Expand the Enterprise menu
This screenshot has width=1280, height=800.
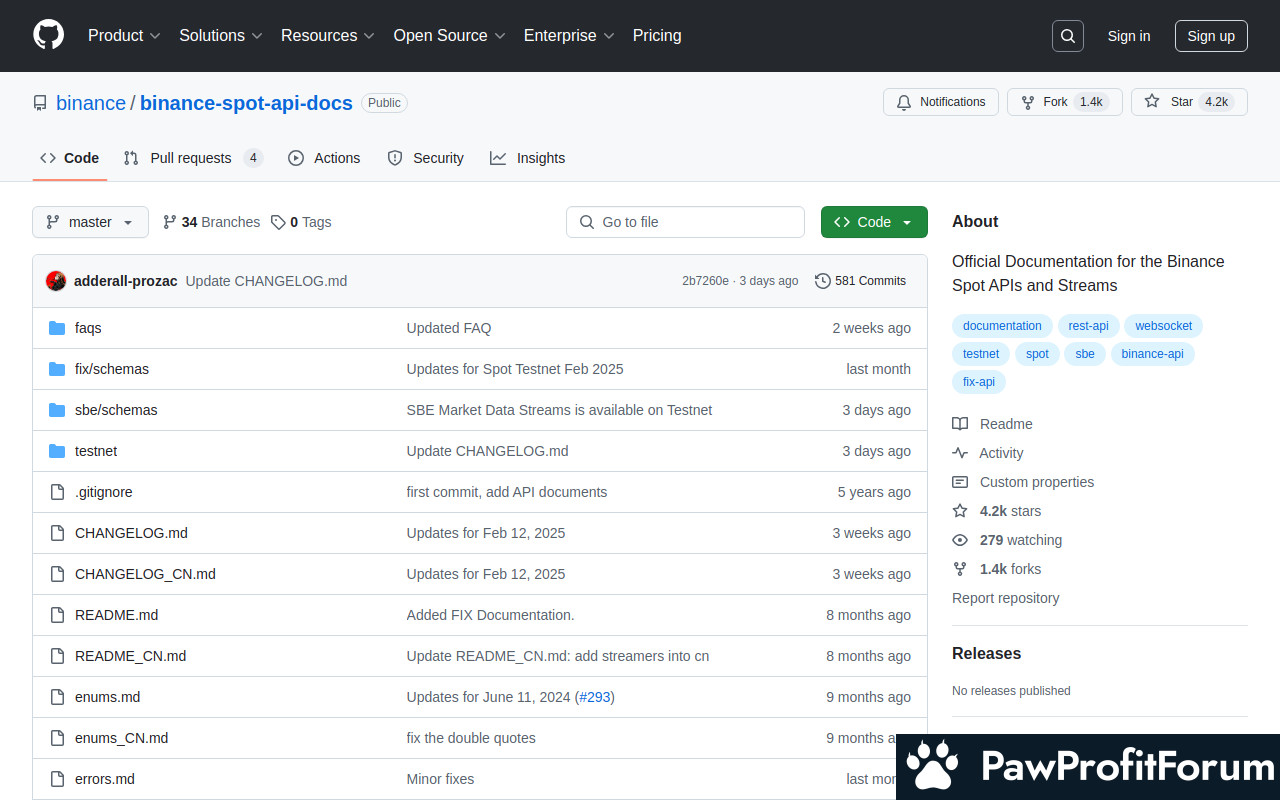[569, 35]
